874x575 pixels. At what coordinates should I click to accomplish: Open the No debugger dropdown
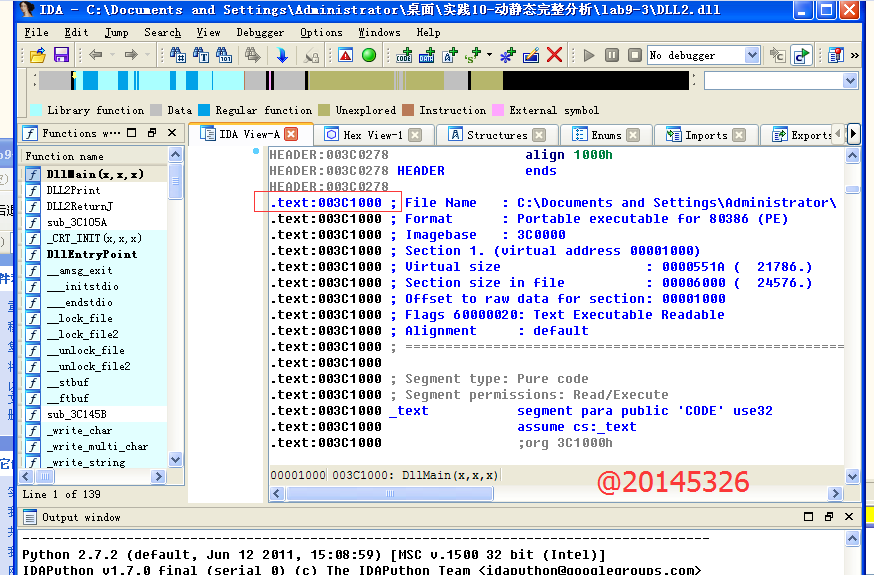pos(752,55)
